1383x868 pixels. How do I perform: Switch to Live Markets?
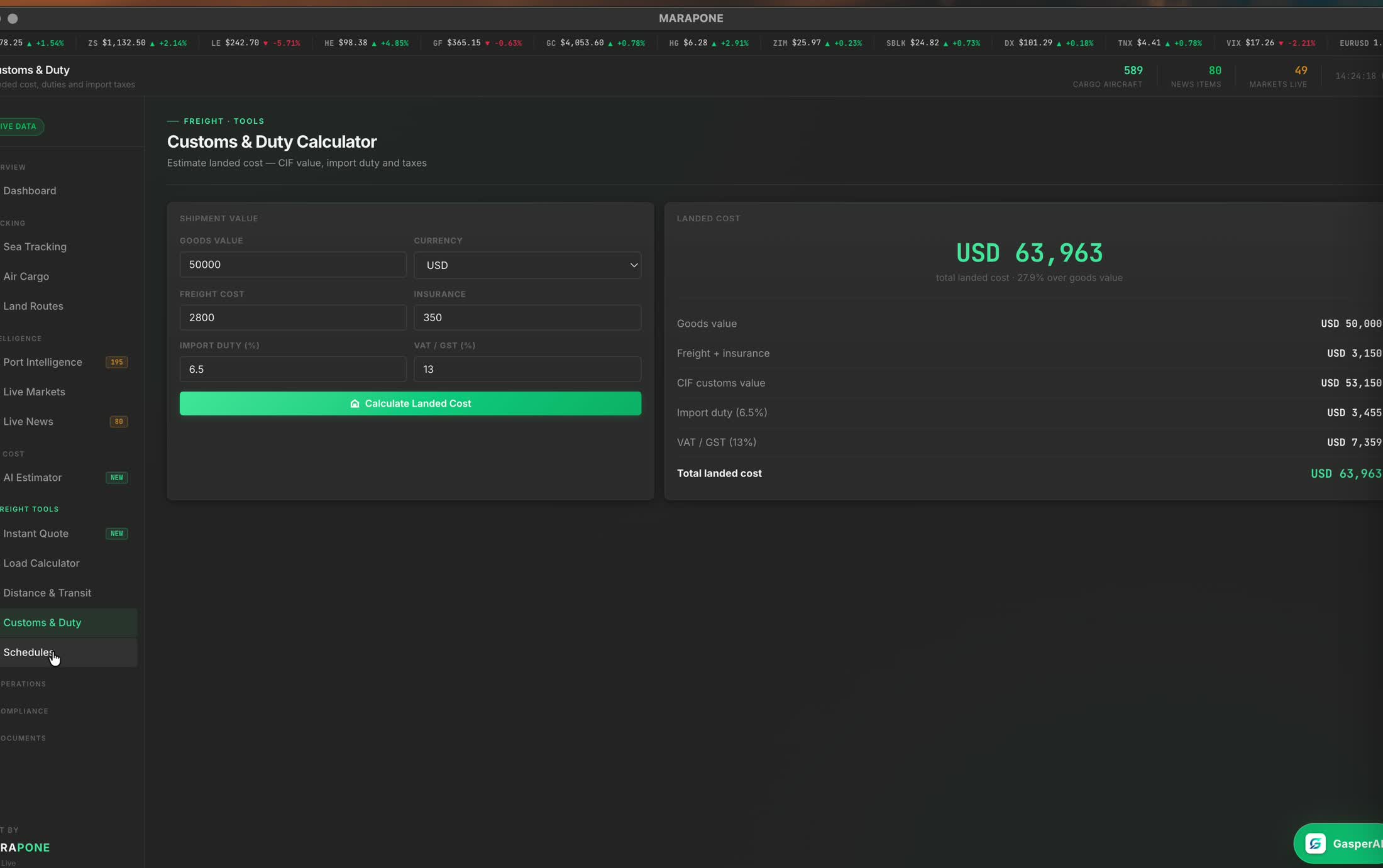34,392
